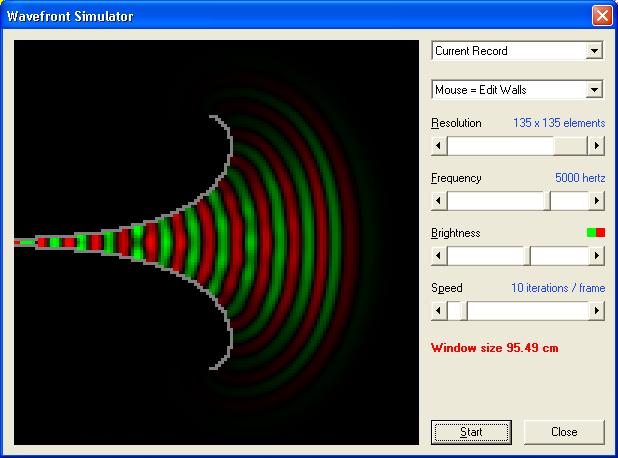Click the 5000 hertz value
The width and height of the screenshot is (618, 458).
point(580,178)
